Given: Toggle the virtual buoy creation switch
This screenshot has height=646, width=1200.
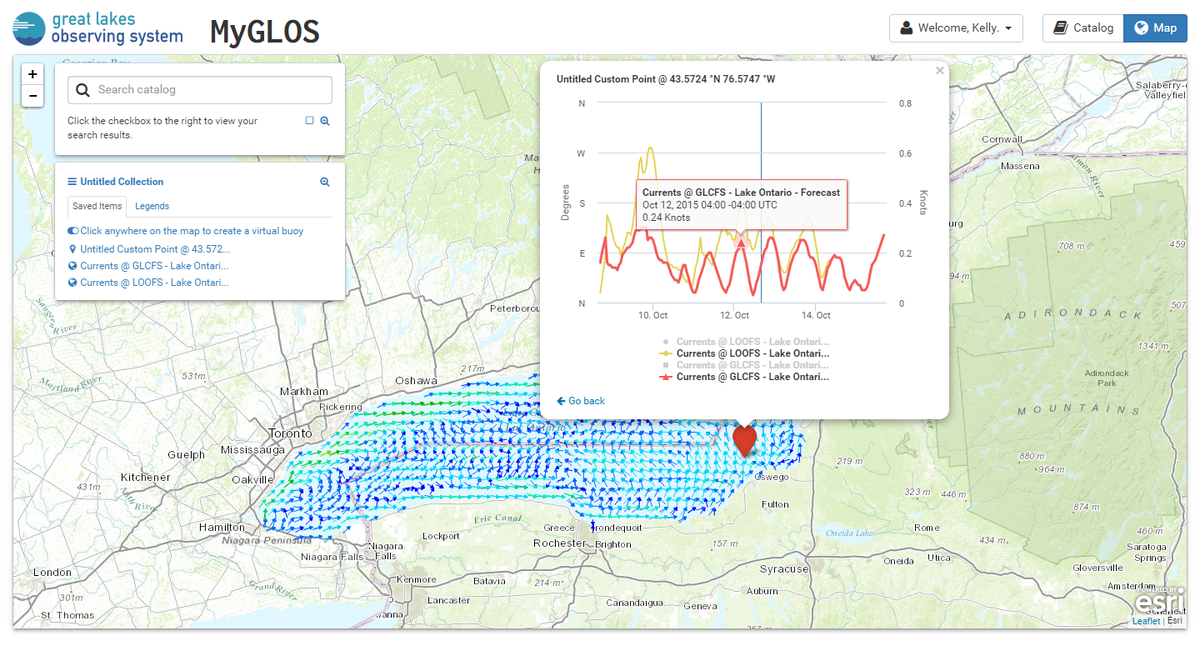Looking at the screenshot, I should pos(73,231).
